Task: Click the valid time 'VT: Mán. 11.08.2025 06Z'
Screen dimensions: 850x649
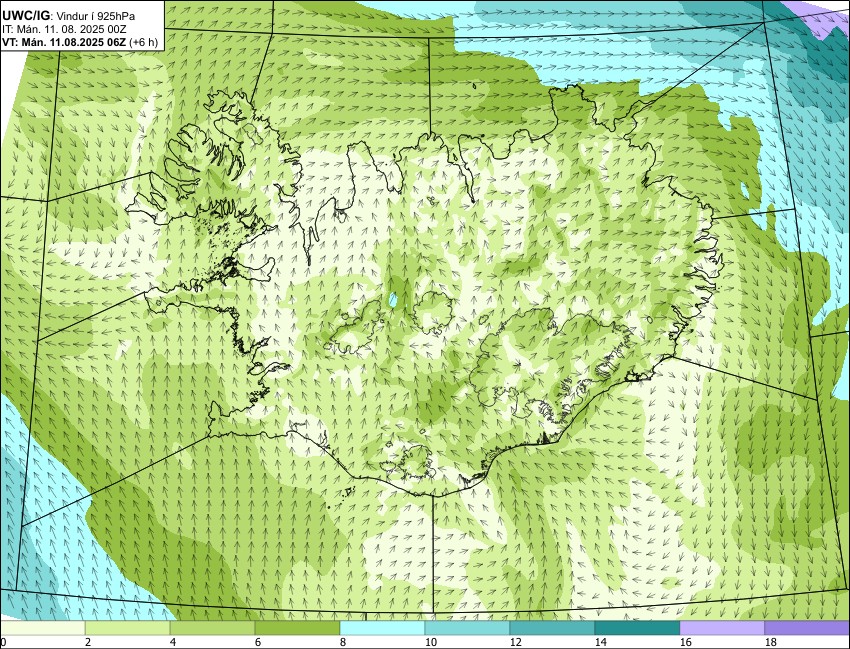Action: pyautogui.click(x=65, y=42)
